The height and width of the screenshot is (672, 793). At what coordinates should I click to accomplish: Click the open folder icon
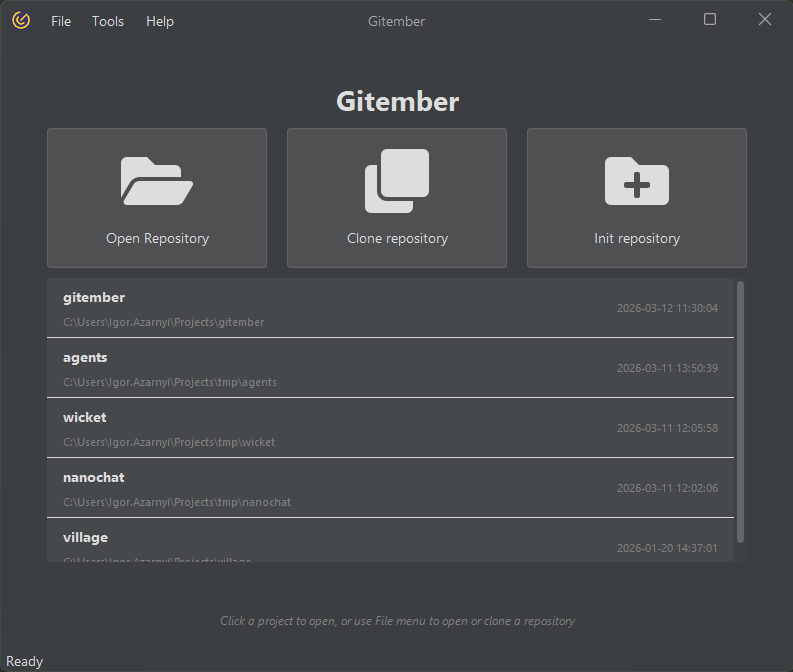coord(157,181)
